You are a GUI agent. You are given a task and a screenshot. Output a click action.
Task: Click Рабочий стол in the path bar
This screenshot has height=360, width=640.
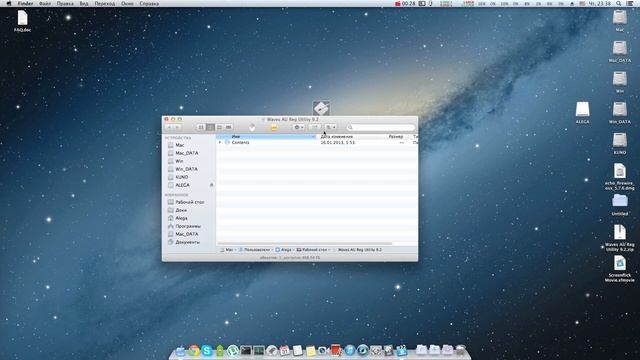312,249
